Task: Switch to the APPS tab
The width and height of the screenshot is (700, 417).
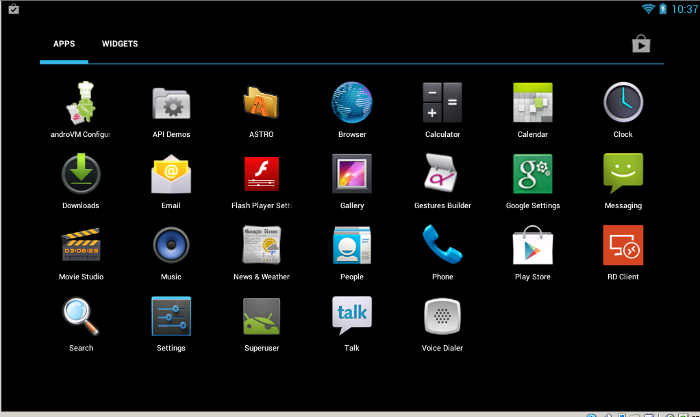Action: pos(64,44)
